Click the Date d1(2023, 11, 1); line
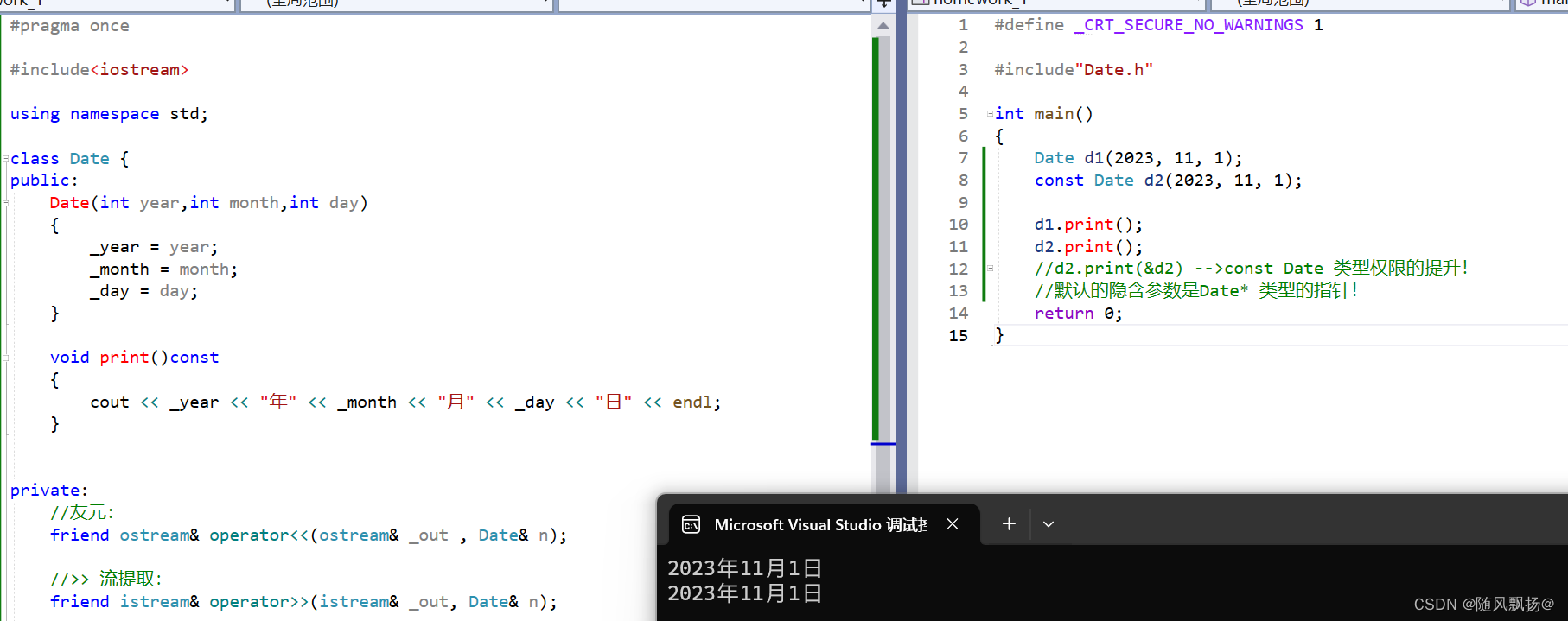Image resolution: width=1568 pixels, height=621 pixels. pos(1138,158)
